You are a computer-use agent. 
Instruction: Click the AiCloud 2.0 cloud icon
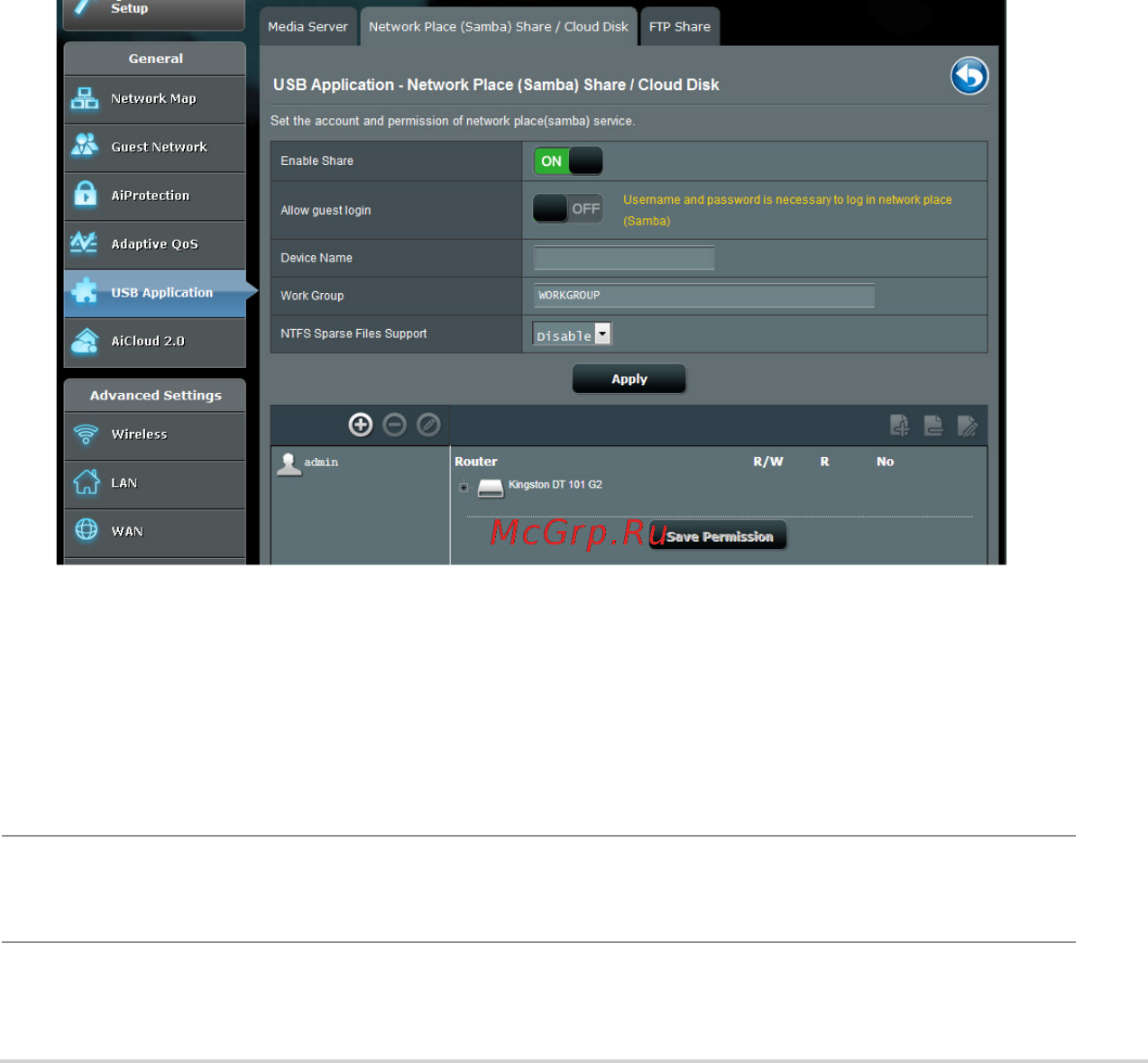point(85,341)
